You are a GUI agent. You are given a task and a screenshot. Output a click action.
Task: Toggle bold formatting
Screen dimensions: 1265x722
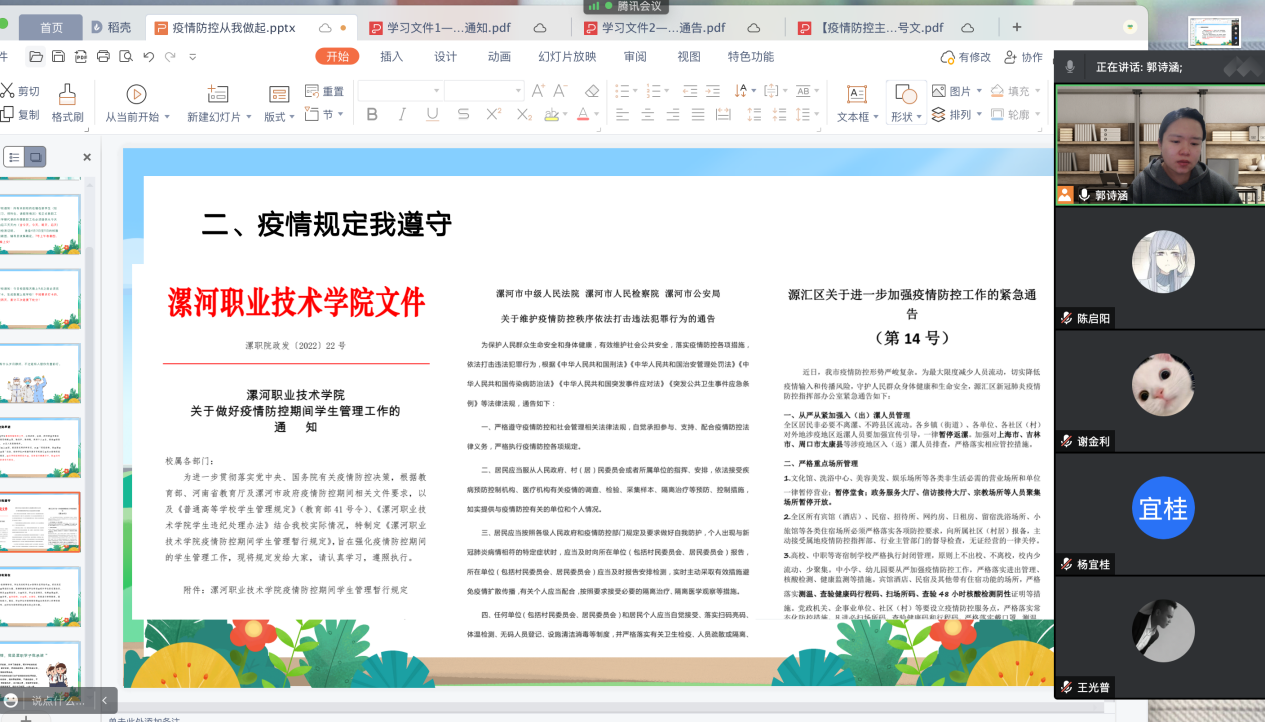click(x=372, y=115)
